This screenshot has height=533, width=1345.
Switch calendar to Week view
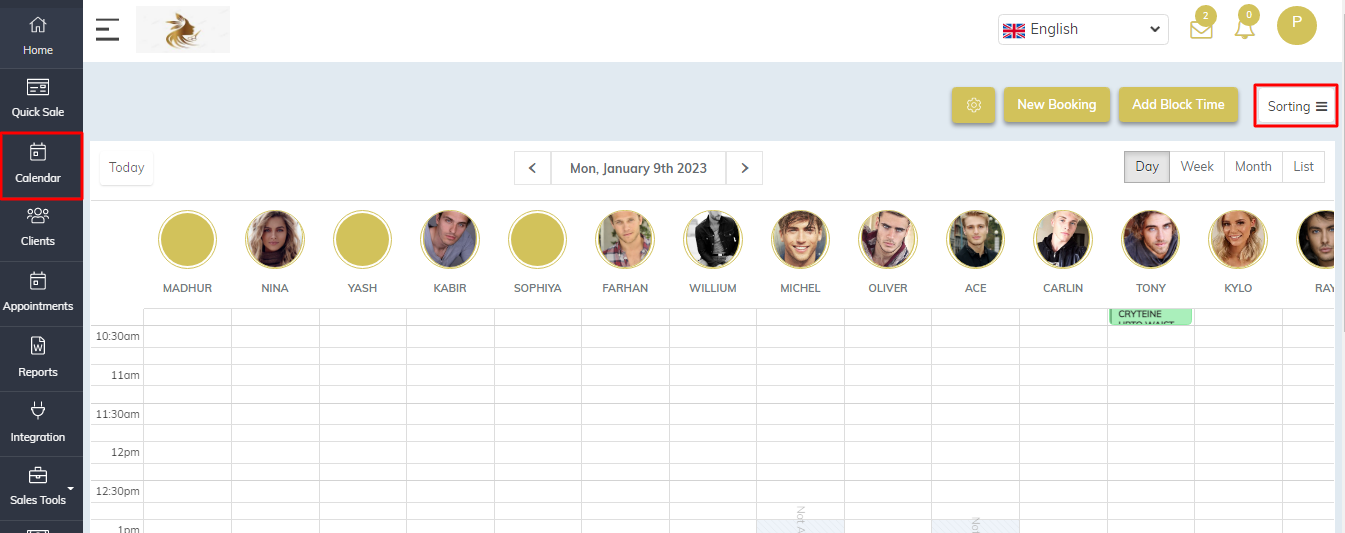(x=1197, y=167)
